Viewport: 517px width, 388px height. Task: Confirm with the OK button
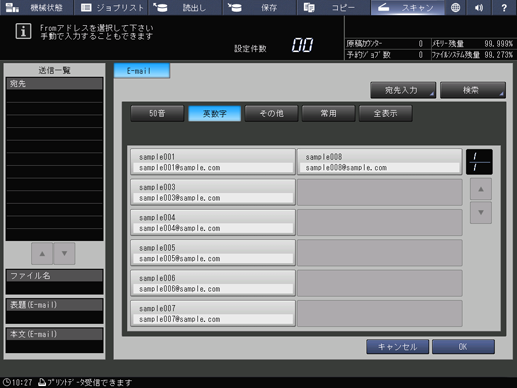pyautogui.click(x=463, y=347)
